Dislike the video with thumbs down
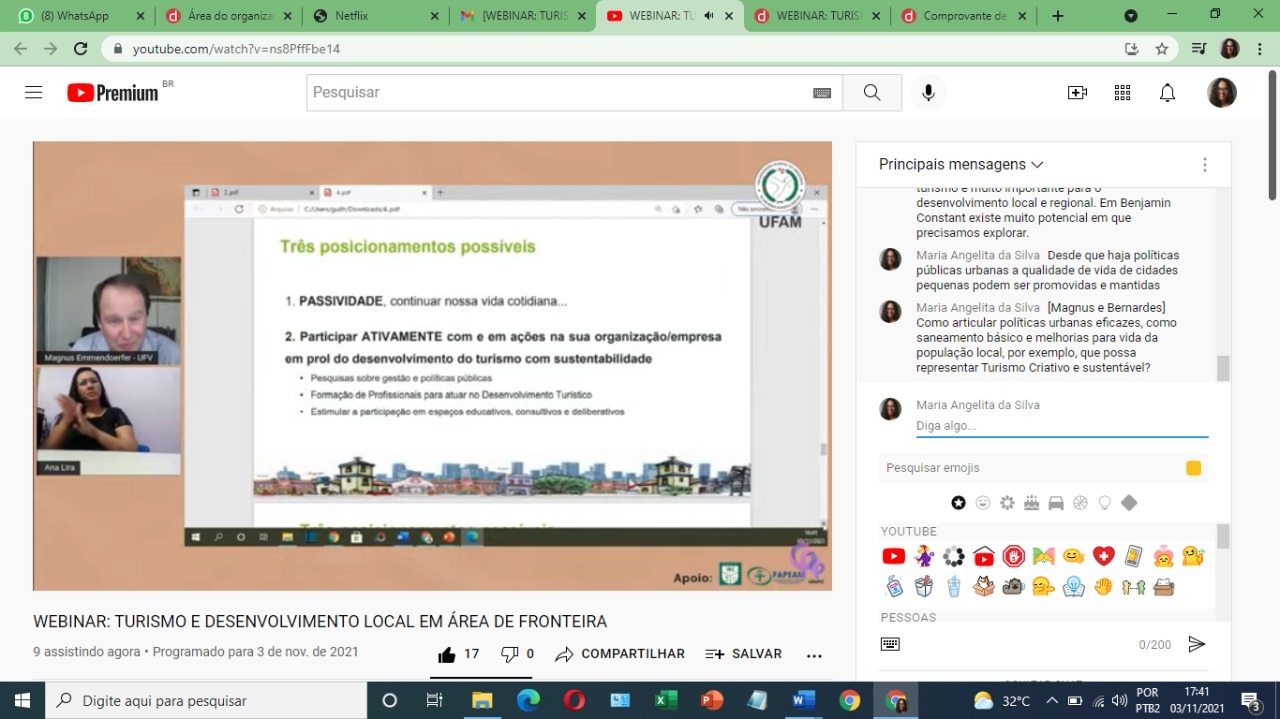 point(510,654)
